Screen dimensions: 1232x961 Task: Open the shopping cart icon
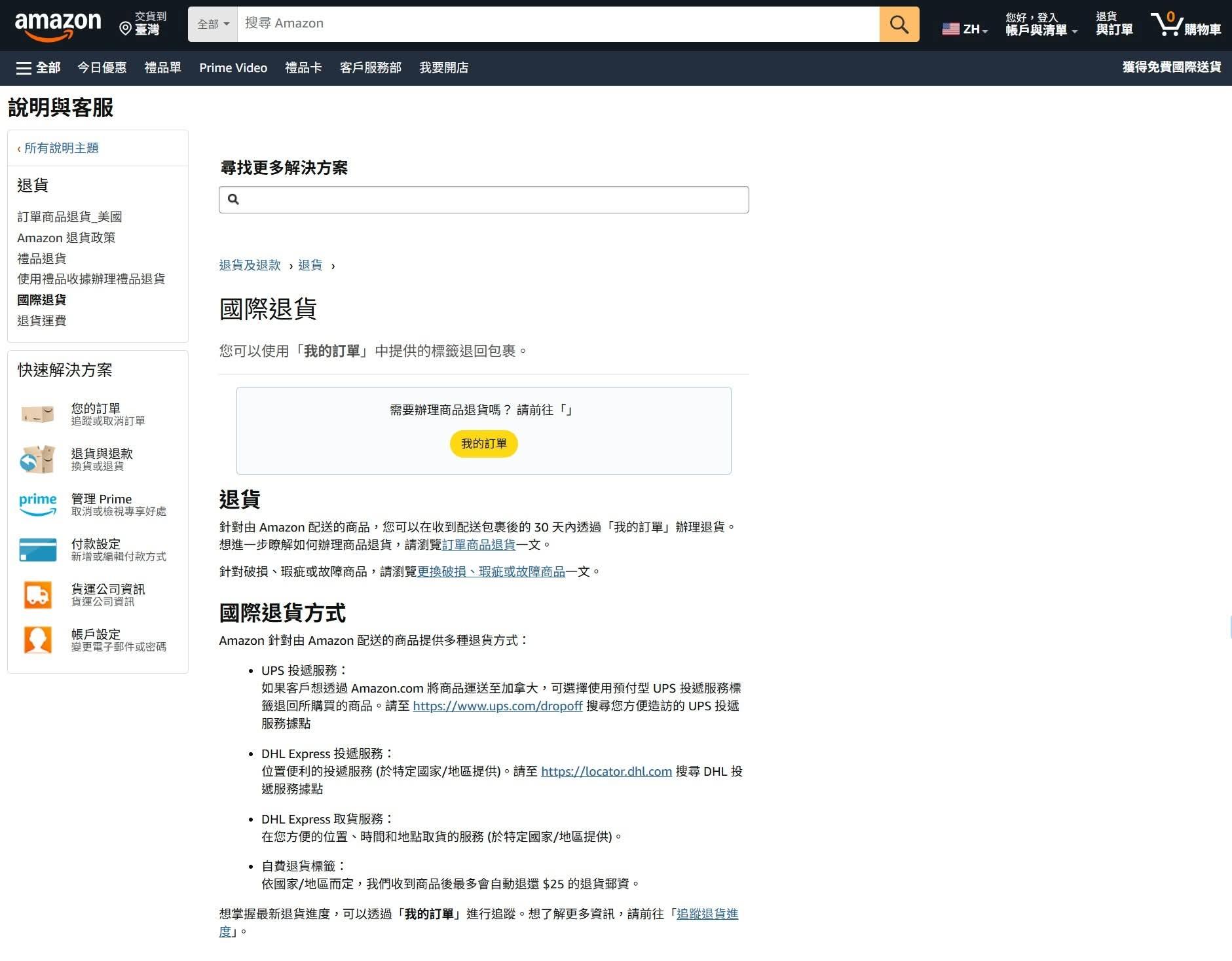[1166, 24]
